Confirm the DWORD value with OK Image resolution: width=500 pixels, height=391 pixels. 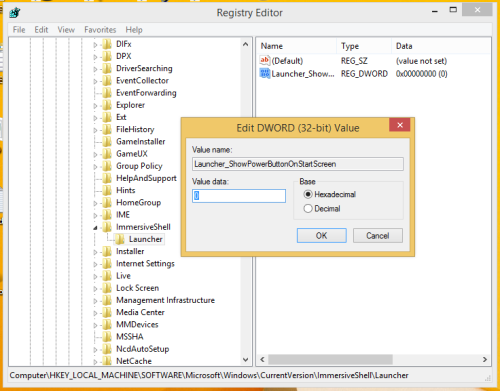coord(322,236)
